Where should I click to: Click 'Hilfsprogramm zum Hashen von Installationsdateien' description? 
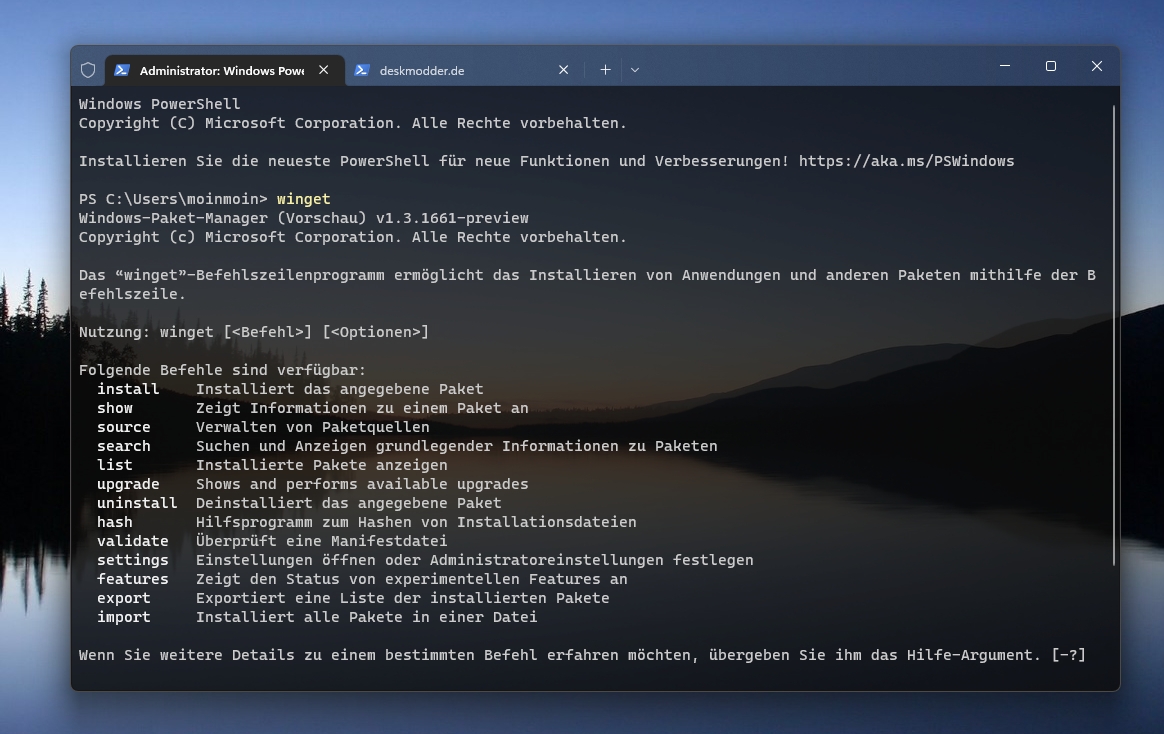416,522
